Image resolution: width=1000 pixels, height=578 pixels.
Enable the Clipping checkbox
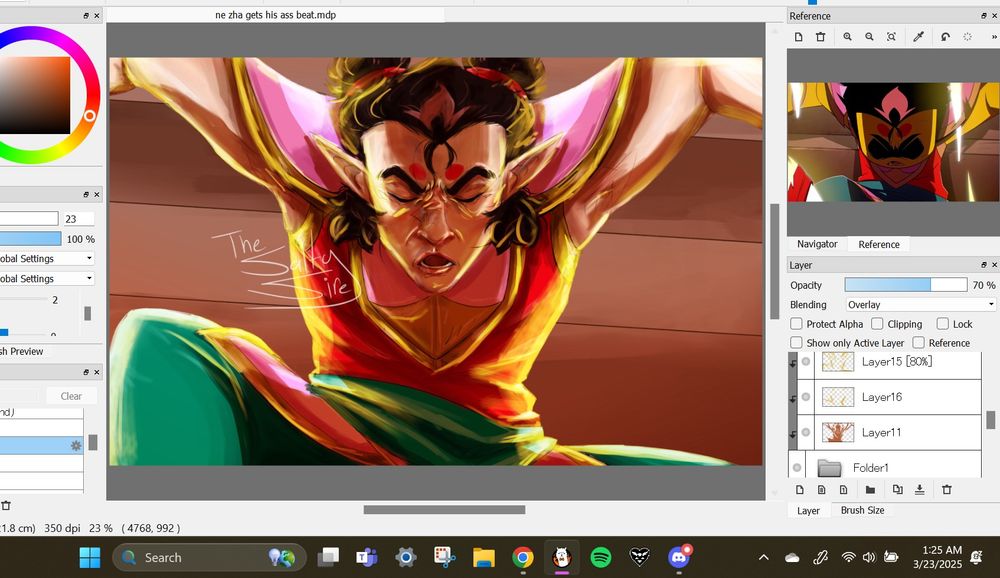click(x=878, y=324)
